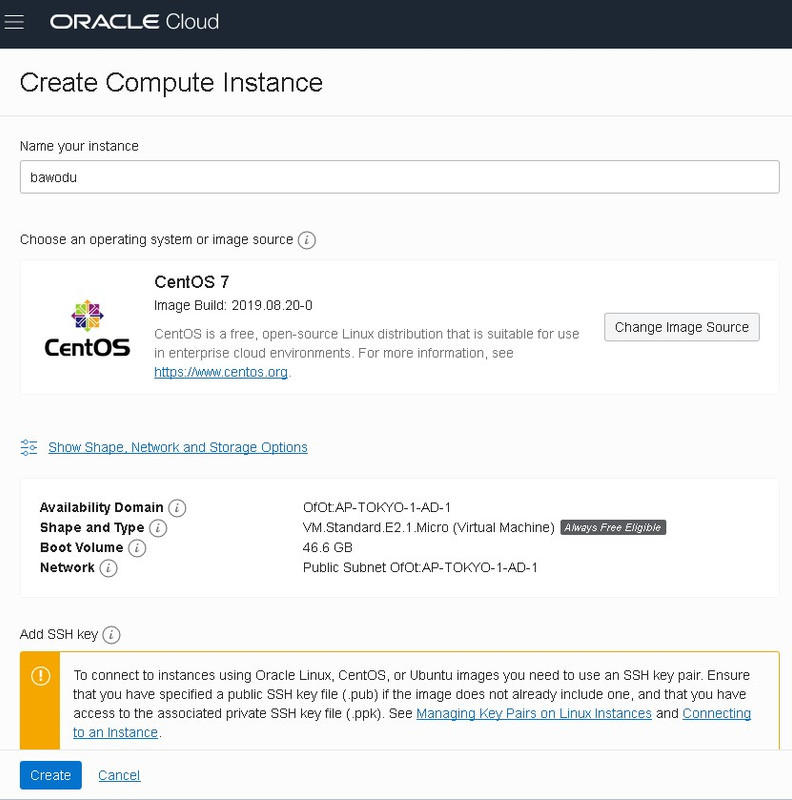The width and height of the screenshot is (792, 800).
Task: Click the Always Free Eligible badge
Action: coord(613,528)
